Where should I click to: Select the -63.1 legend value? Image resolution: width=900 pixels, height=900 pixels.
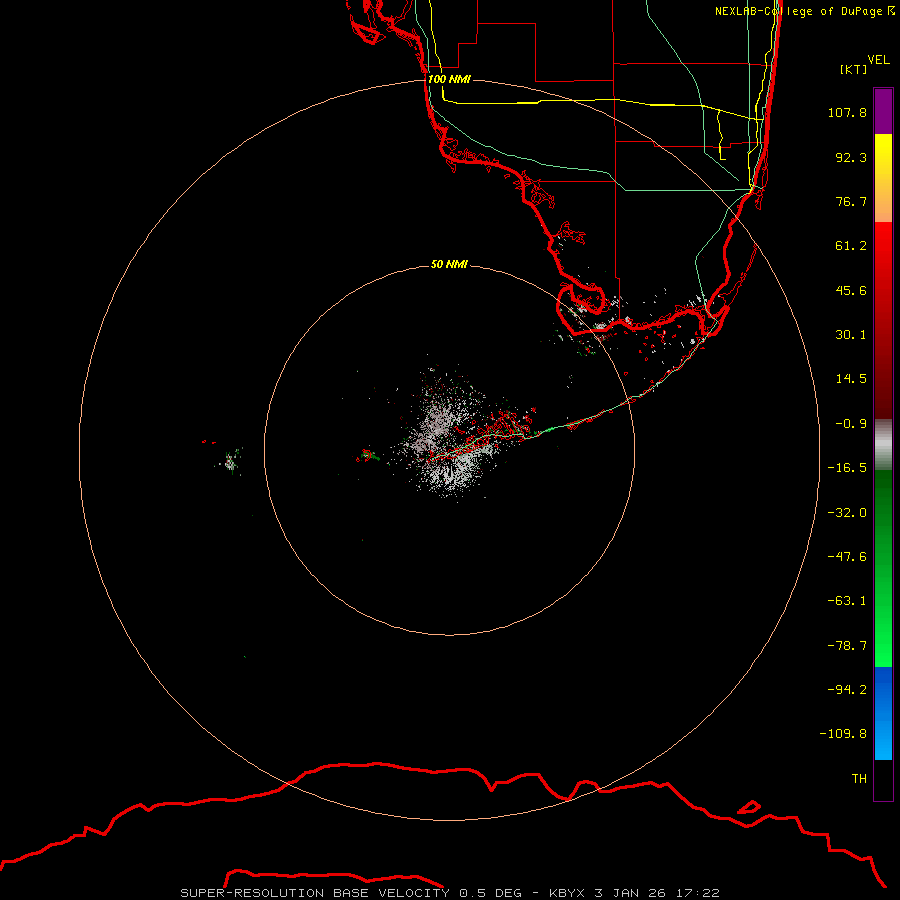click(847, 601)
